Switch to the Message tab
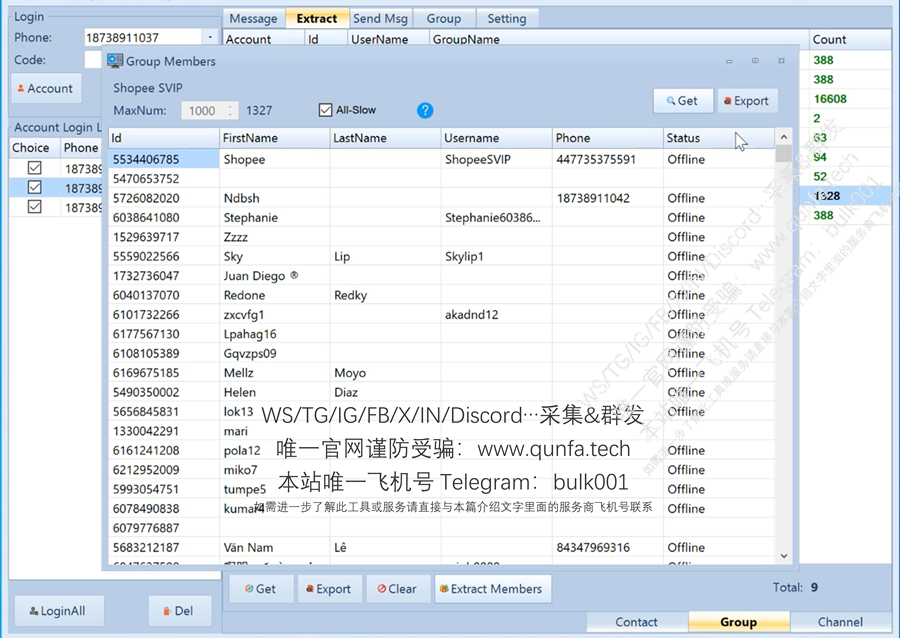This screenshot has height=638, width=900. pyautogui.click(x=253, y=18)
